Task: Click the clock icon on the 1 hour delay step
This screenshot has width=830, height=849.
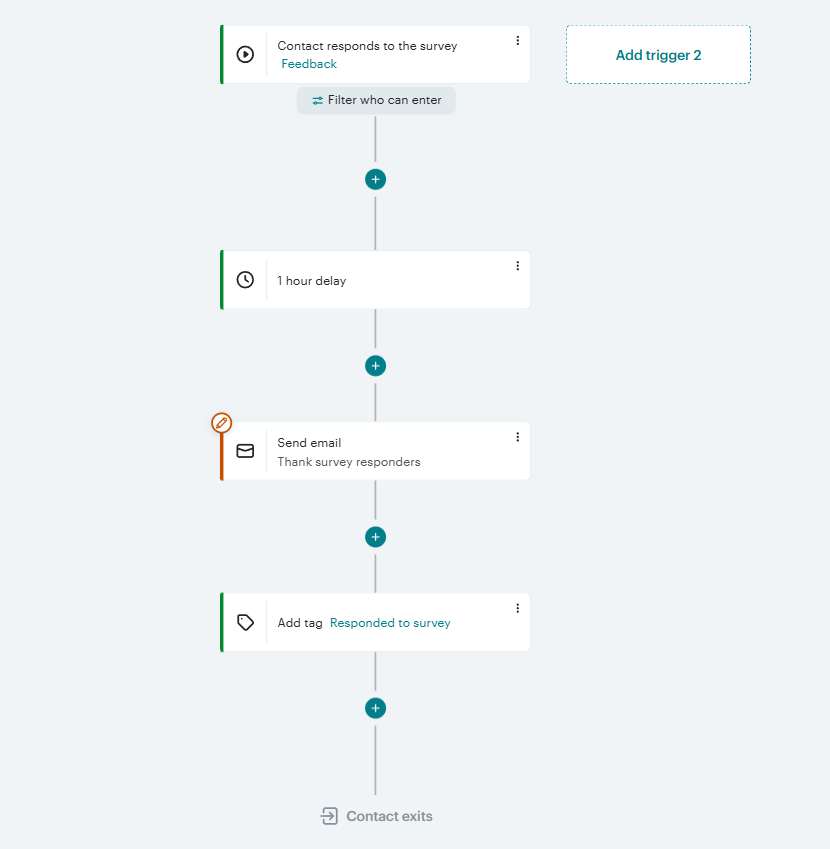Action: (245, 280)
